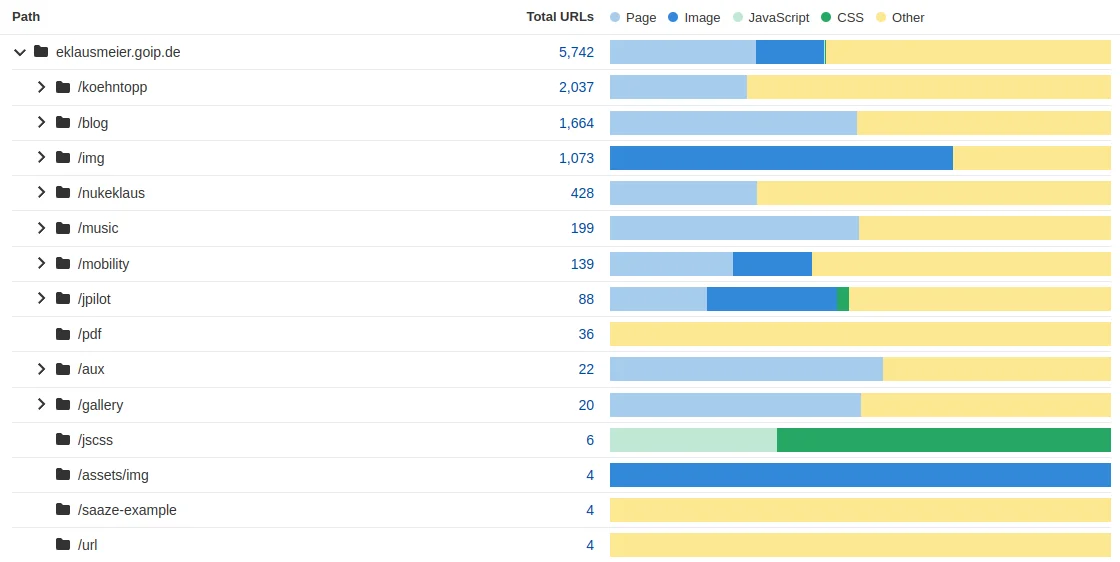Click the green CSS segment in /jscss bar
Image resolution: width=1120 pixels, height=562 pixels.
pyautogui.click(x=943, y=440)
